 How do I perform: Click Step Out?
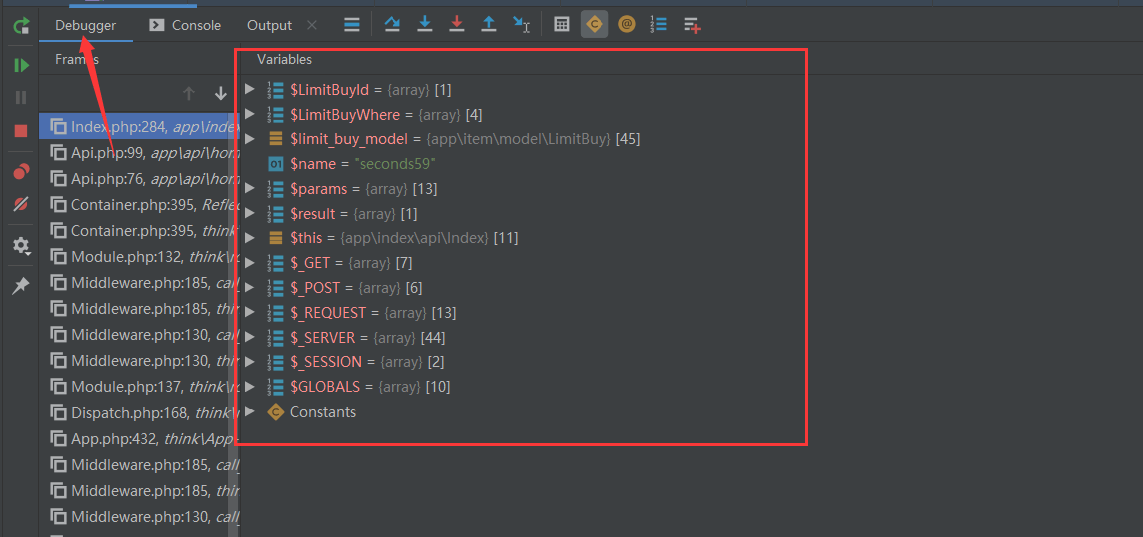pyautogui.click(x=489, y=24)
